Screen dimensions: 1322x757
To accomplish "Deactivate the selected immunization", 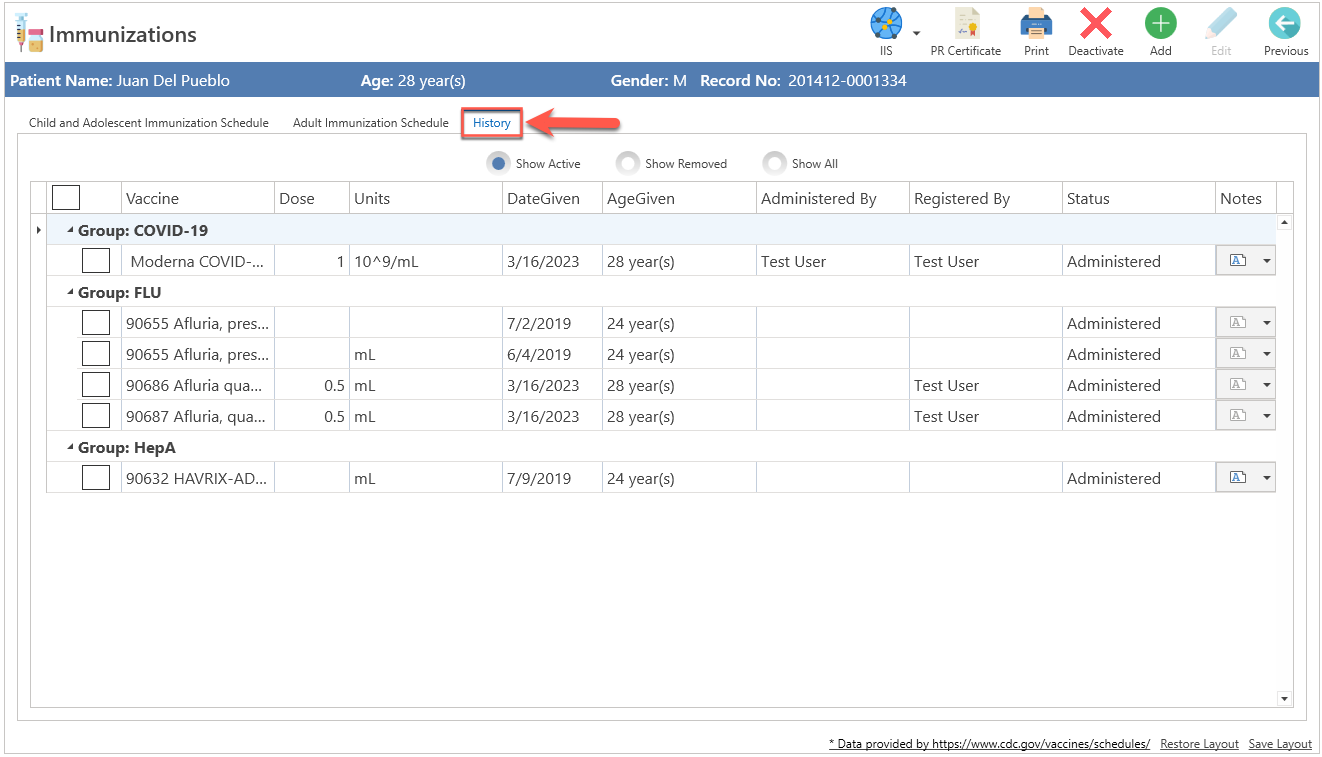I will point(1096,31).
